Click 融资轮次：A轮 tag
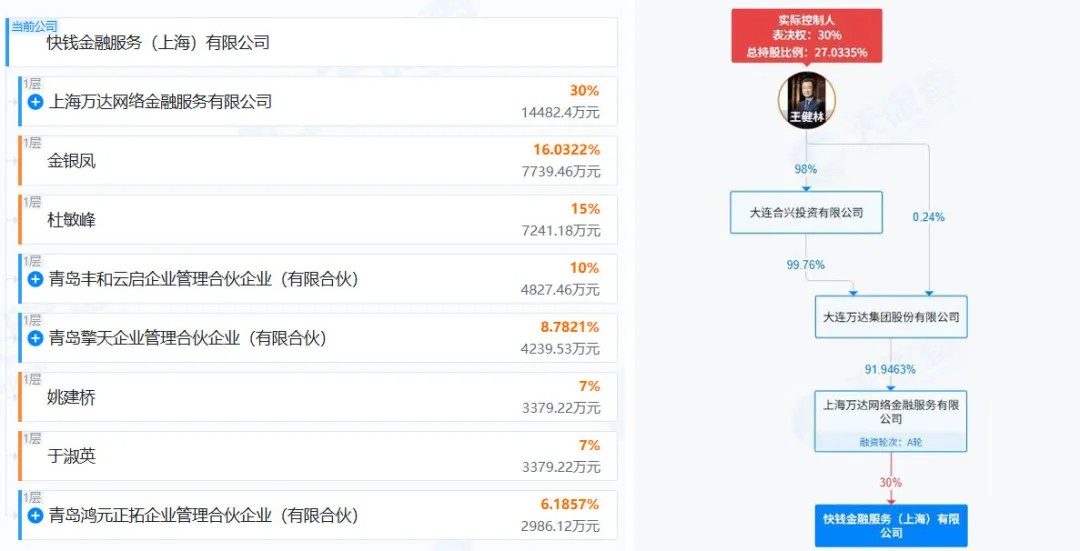 [891, 442]
